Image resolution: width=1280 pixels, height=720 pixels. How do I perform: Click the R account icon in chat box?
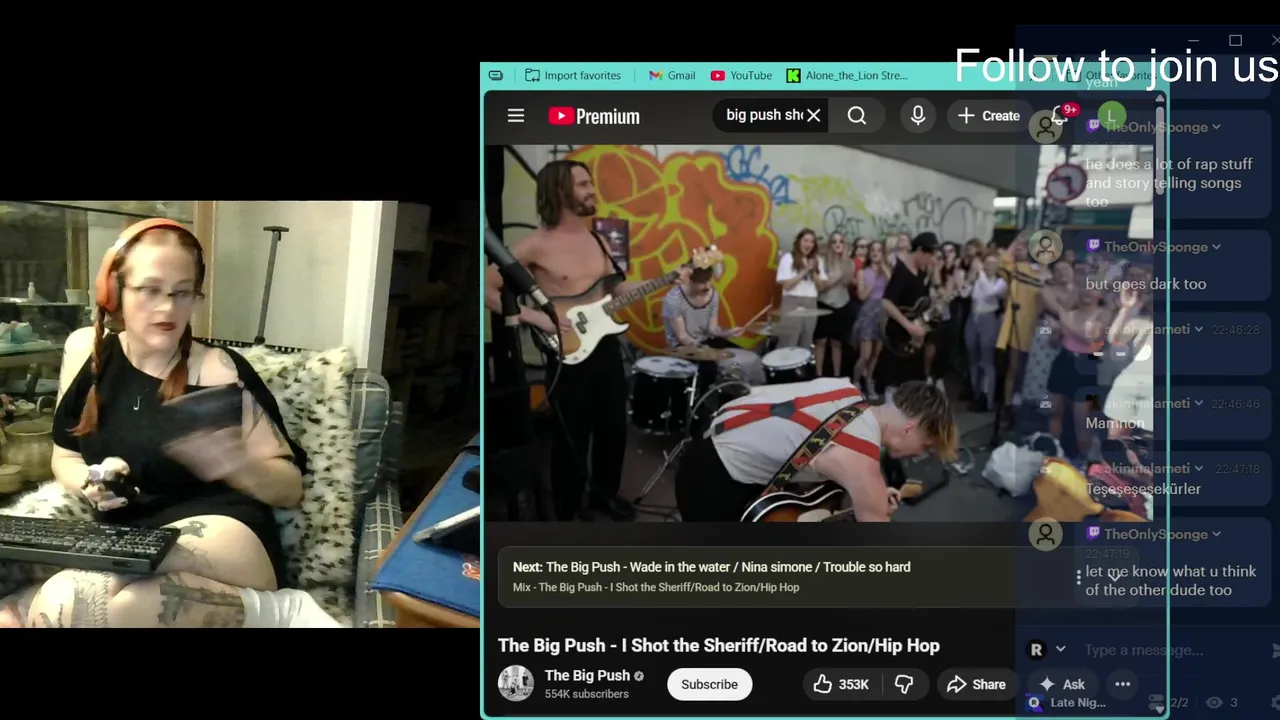click(1036, 649)
